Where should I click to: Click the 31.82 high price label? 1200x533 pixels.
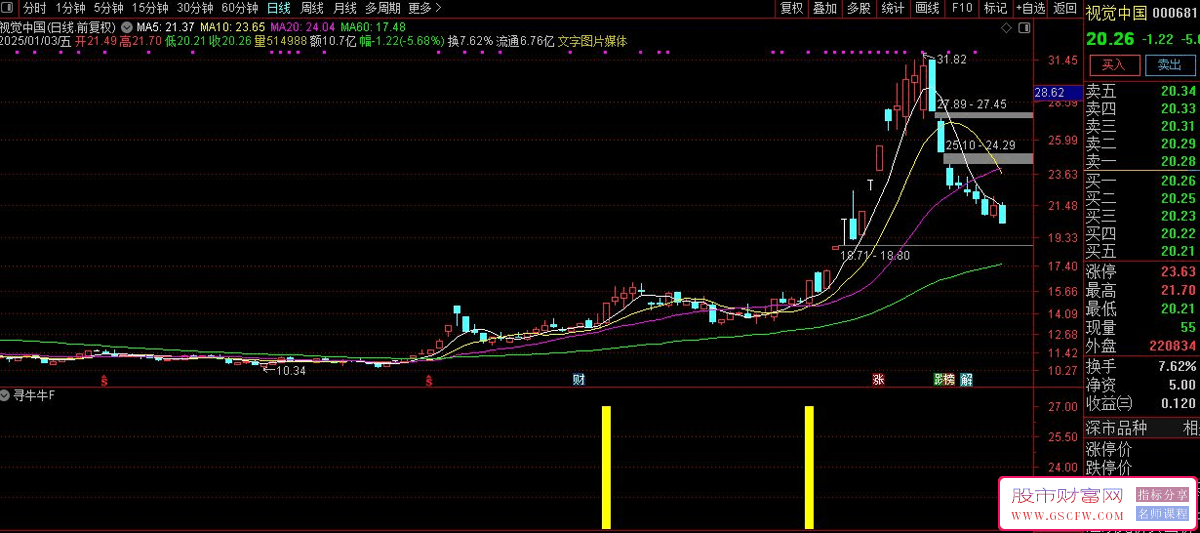pyautogui.click(x=952, y=60)
